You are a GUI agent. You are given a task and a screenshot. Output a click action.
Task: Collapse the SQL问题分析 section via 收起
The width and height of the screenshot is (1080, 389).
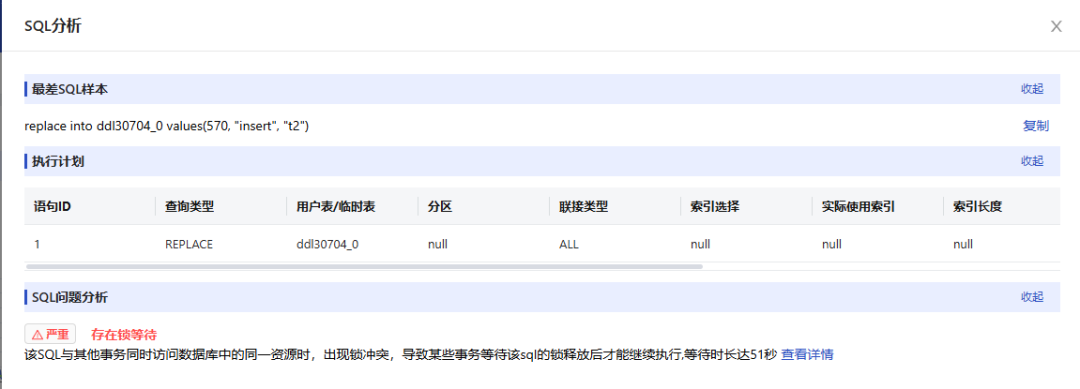coord(1032,297)
